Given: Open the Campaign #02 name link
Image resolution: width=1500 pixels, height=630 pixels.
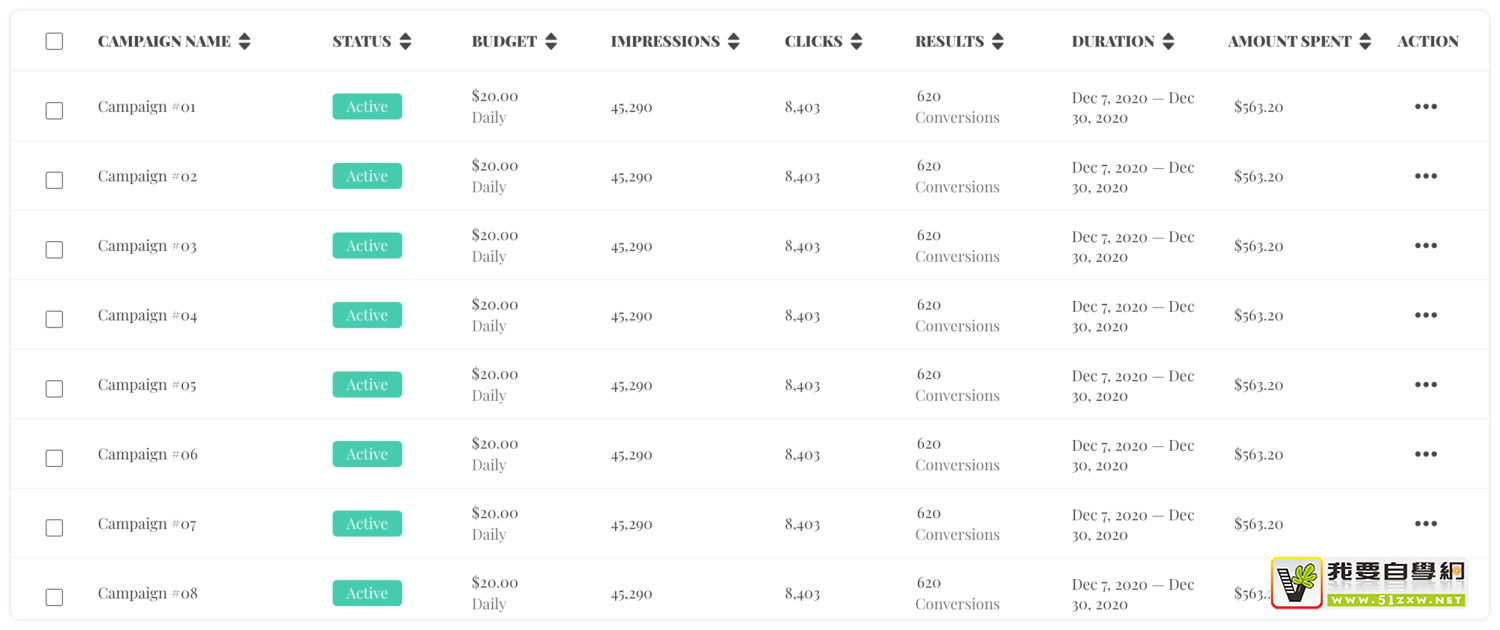Looking at the screenshot, I should pos(147,176).
